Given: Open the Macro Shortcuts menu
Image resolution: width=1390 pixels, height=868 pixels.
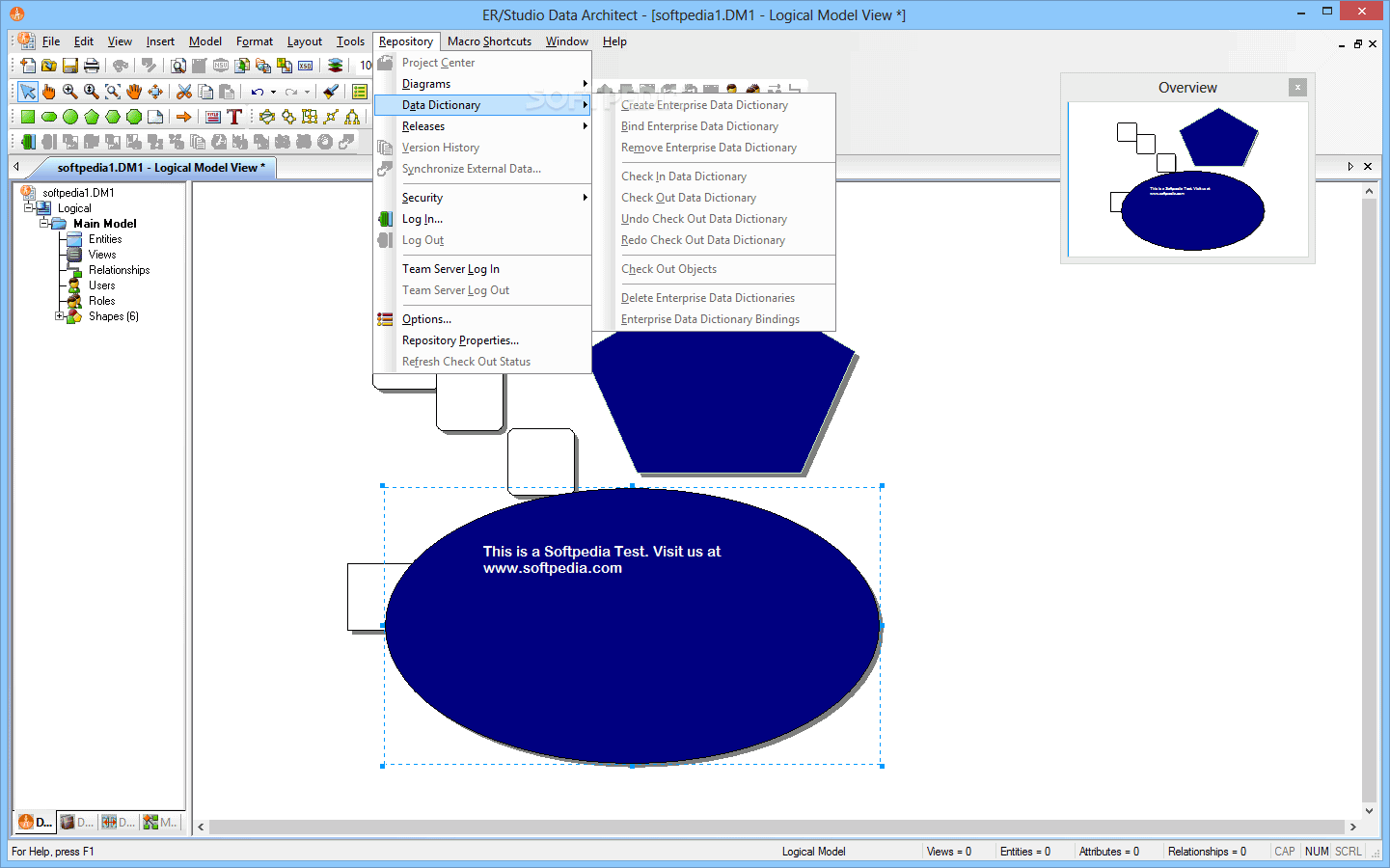Looking at the screenshot, I should (489, 41).
